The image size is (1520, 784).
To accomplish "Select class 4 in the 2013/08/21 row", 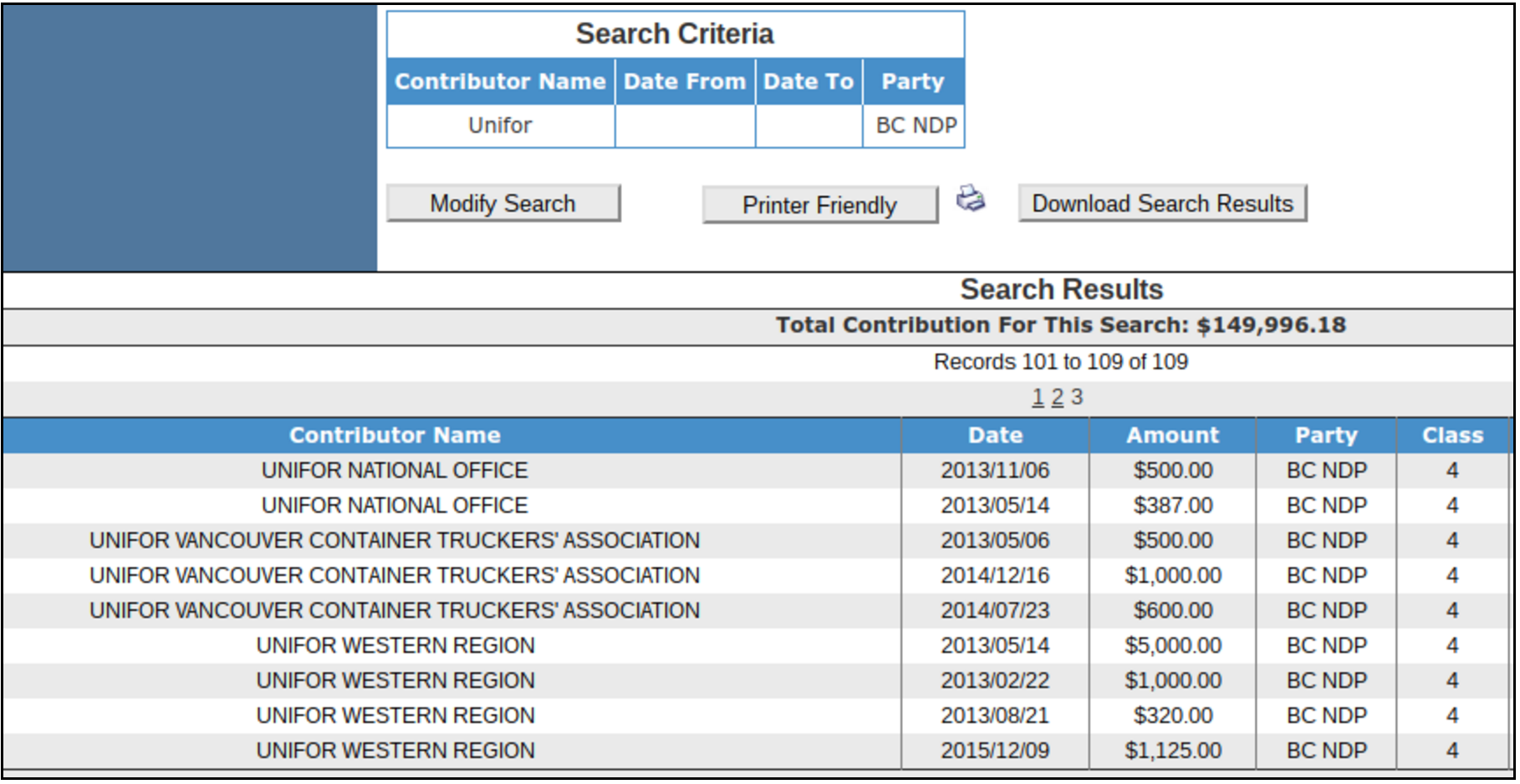I will (x=1452, y=716).
